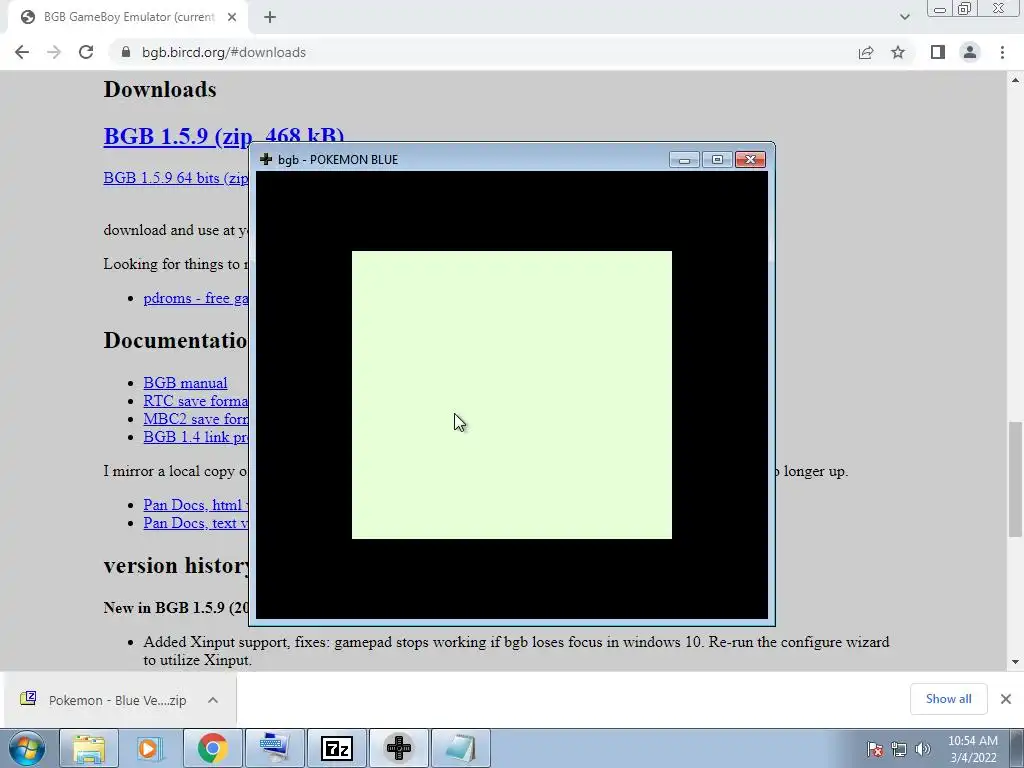Click page scrollbar down arrow
The image size is (1024, 768).
pos(1015,662)
